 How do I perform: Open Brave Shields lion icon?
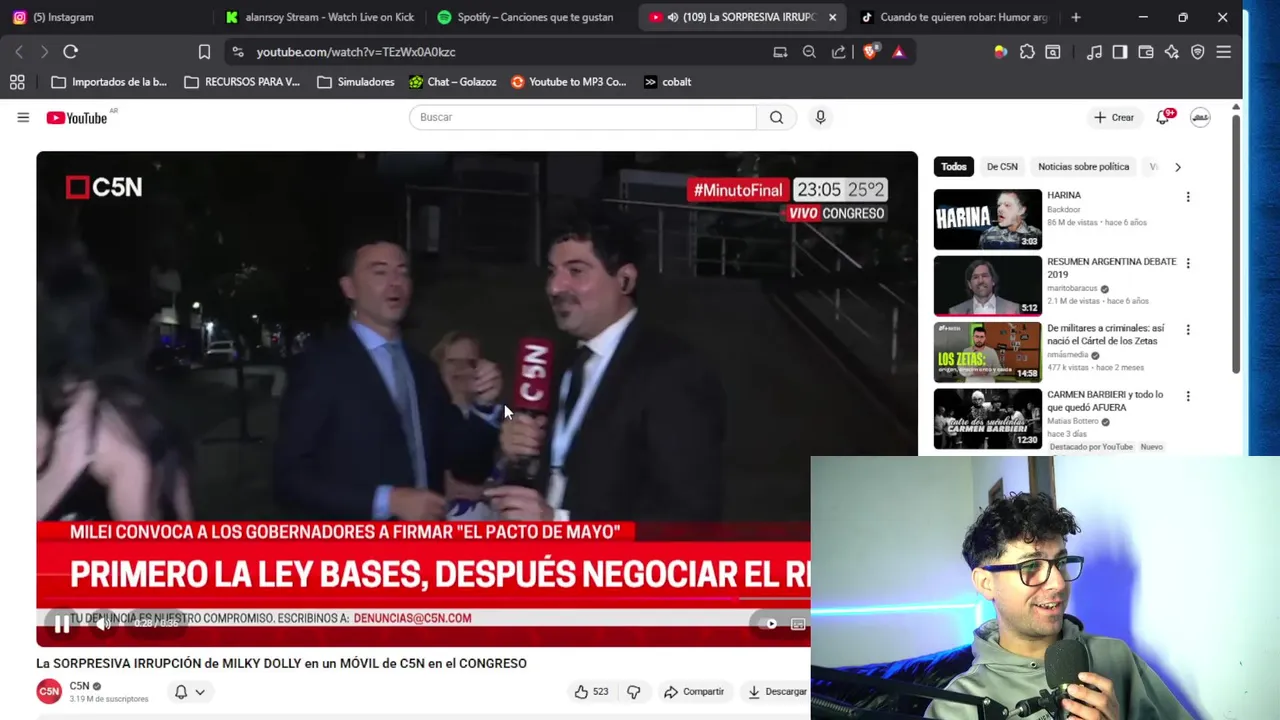870,52
